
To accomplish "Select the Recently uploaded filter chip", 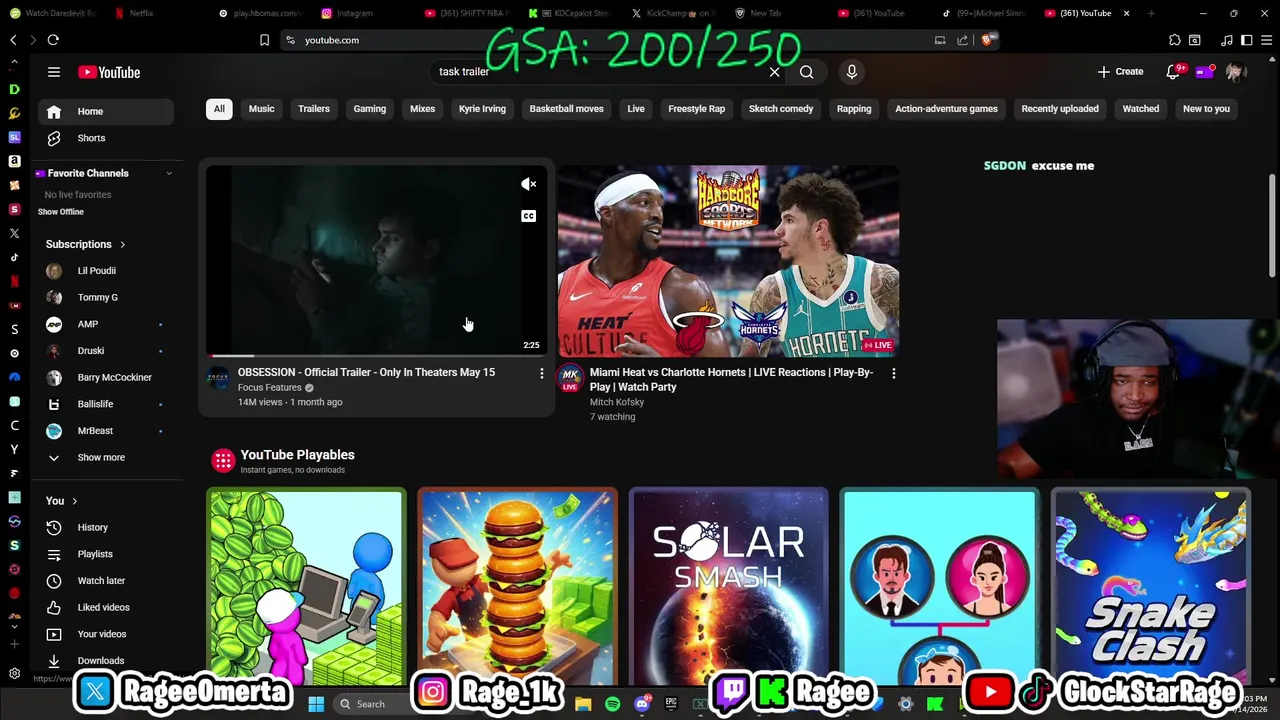I will click(x=1060, y=109).
